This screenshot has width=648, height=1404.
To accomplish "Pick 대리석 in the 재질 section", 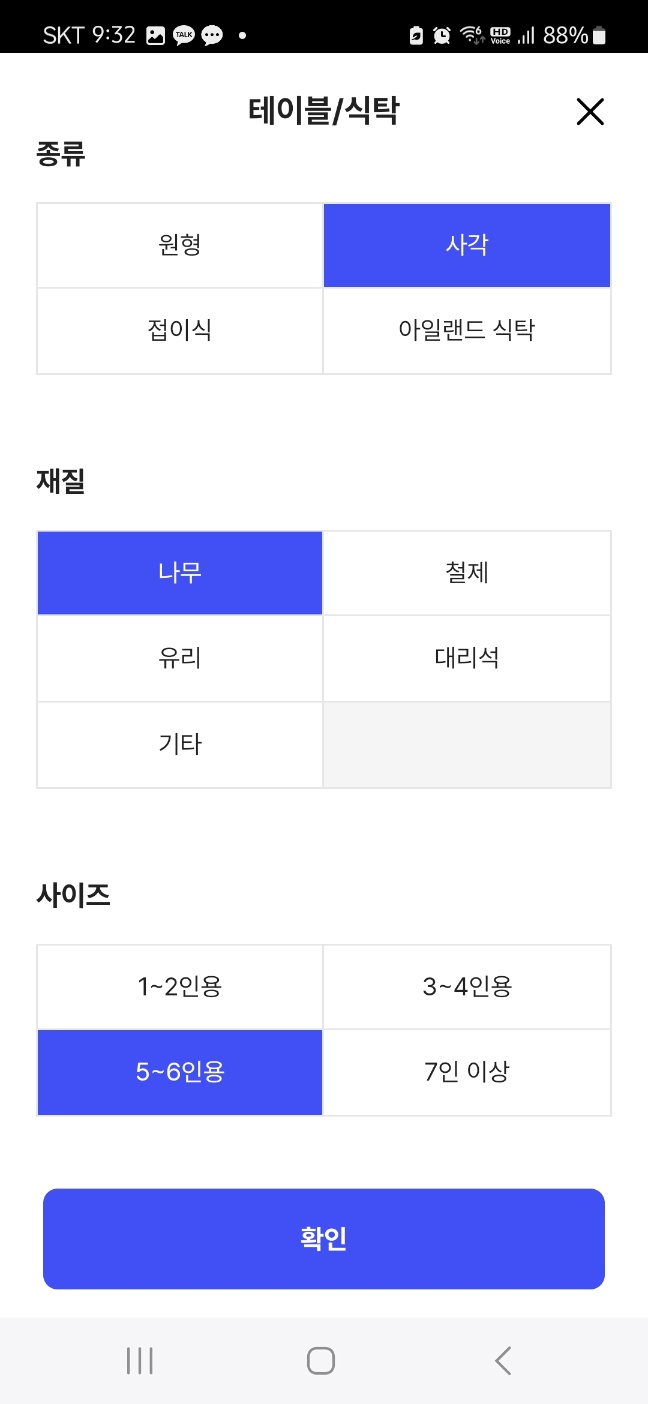I will [x=466, y=658].
